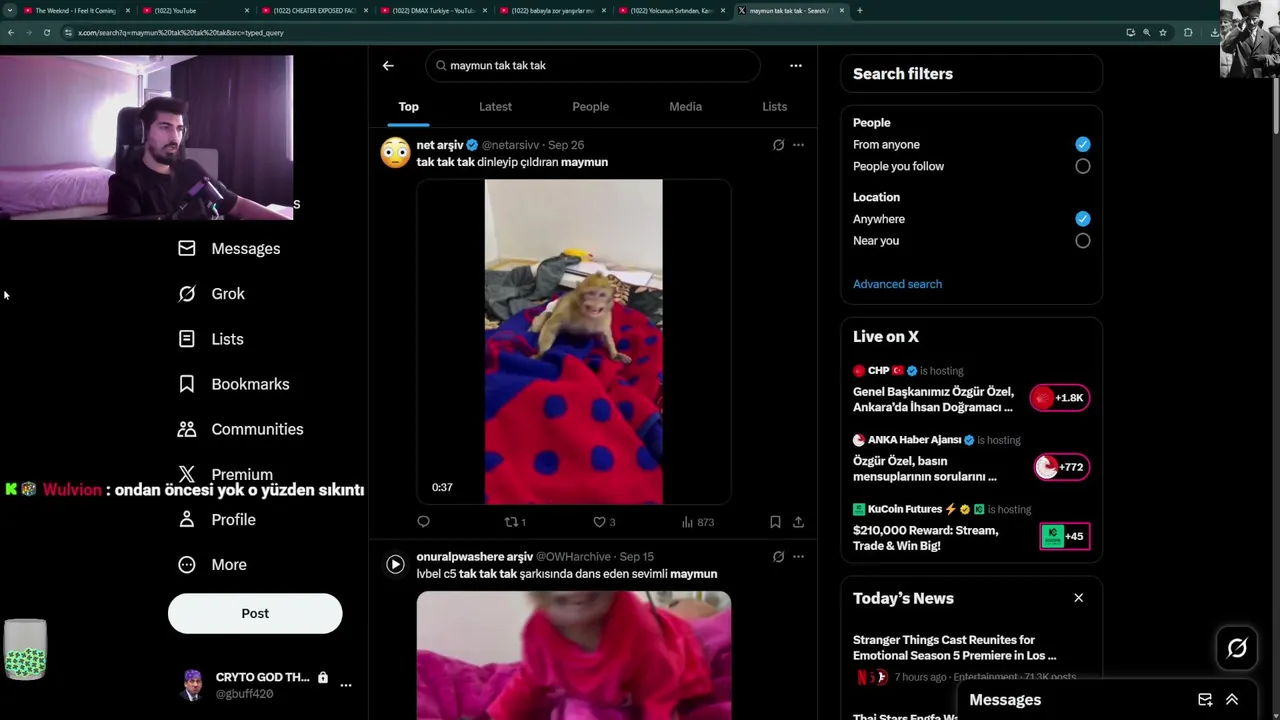1280x720 pixels.
Task: Click the maymun tak tak search field
Action: [x=593, y=66]
